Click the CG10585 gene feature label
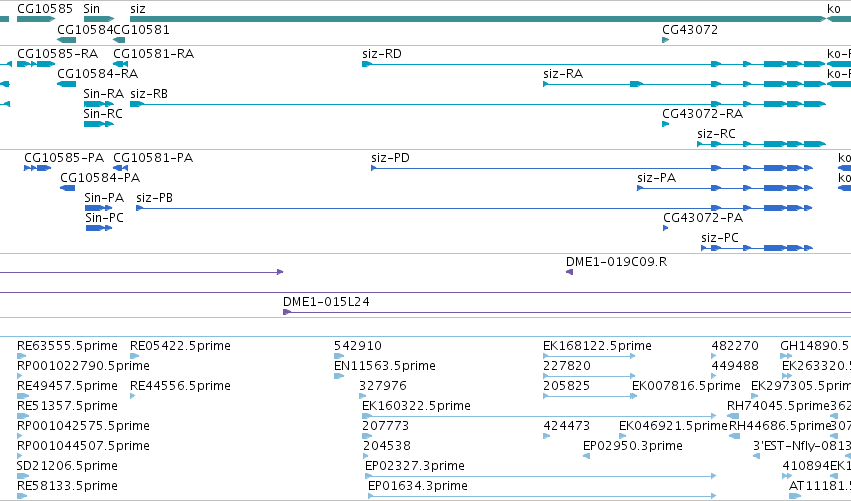 [45, 9]
